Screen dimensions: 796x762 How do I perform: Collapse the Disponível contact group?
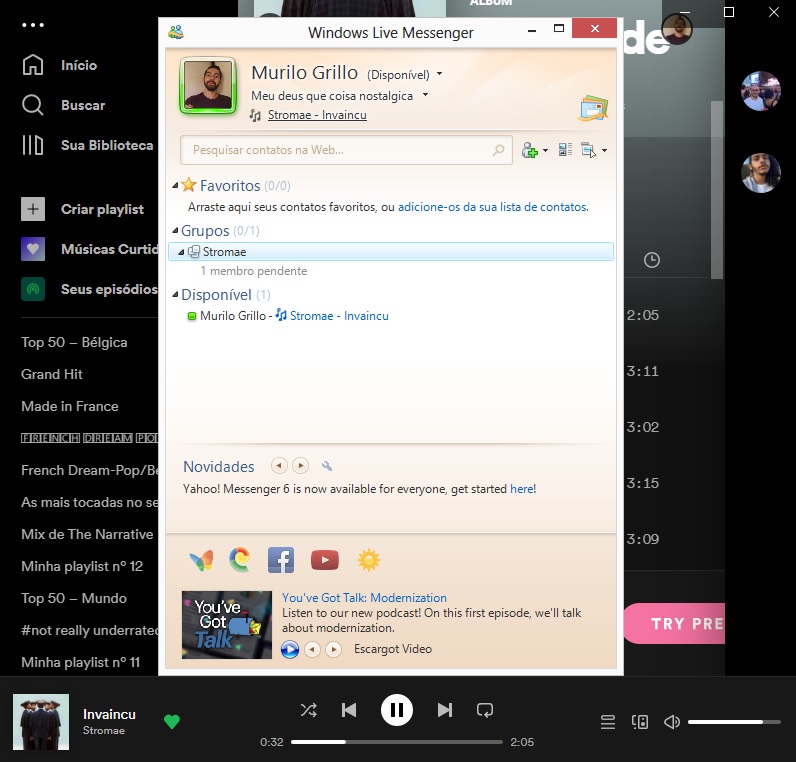click(175, 295)
